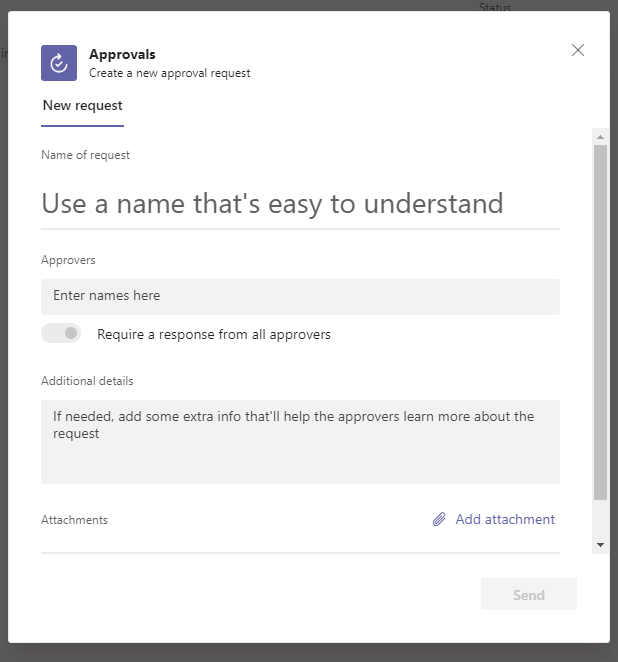
Task: Close the approval request dialog
Action: click(x=577, y=50)
